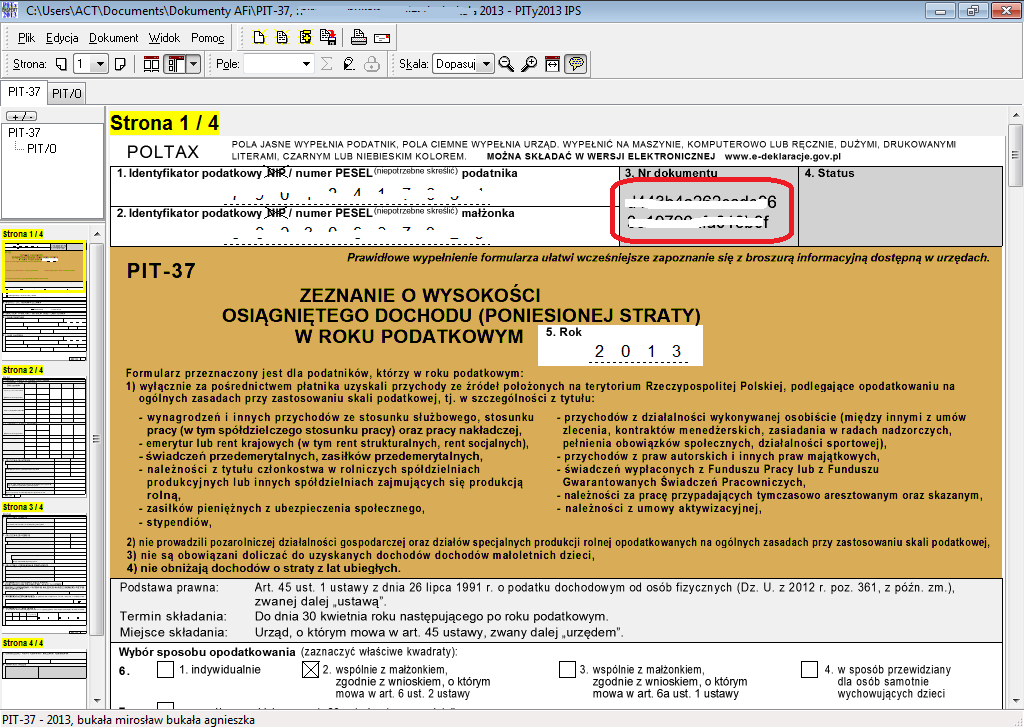Click the yellow hint bubble icon
The height and width of the screenshot is (727, 1025).
coord(577,63)
